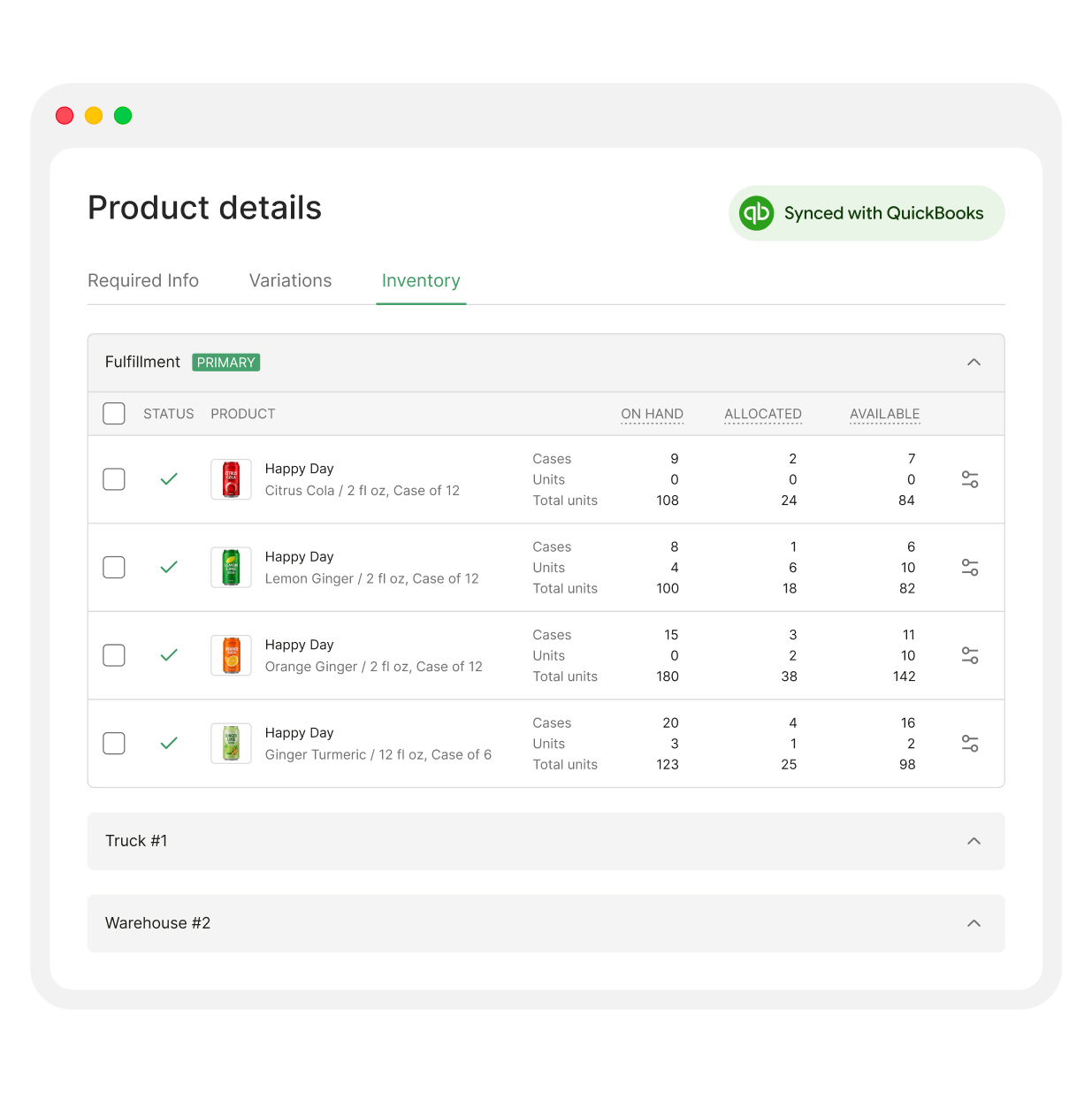Click Orange Ginger allocated total units 38
This screenshot has width=1092, height=1093.
790,676
